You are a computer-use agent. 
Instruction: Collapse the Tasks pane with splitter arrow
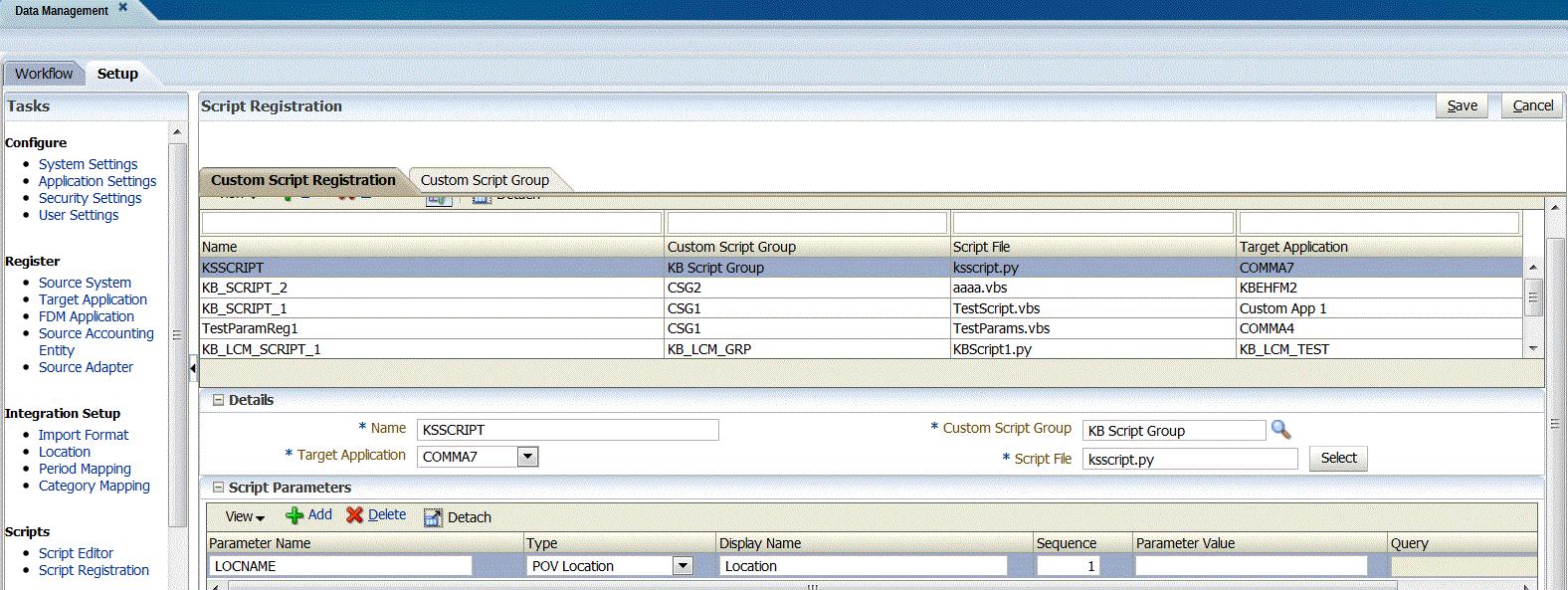[193, 369]
